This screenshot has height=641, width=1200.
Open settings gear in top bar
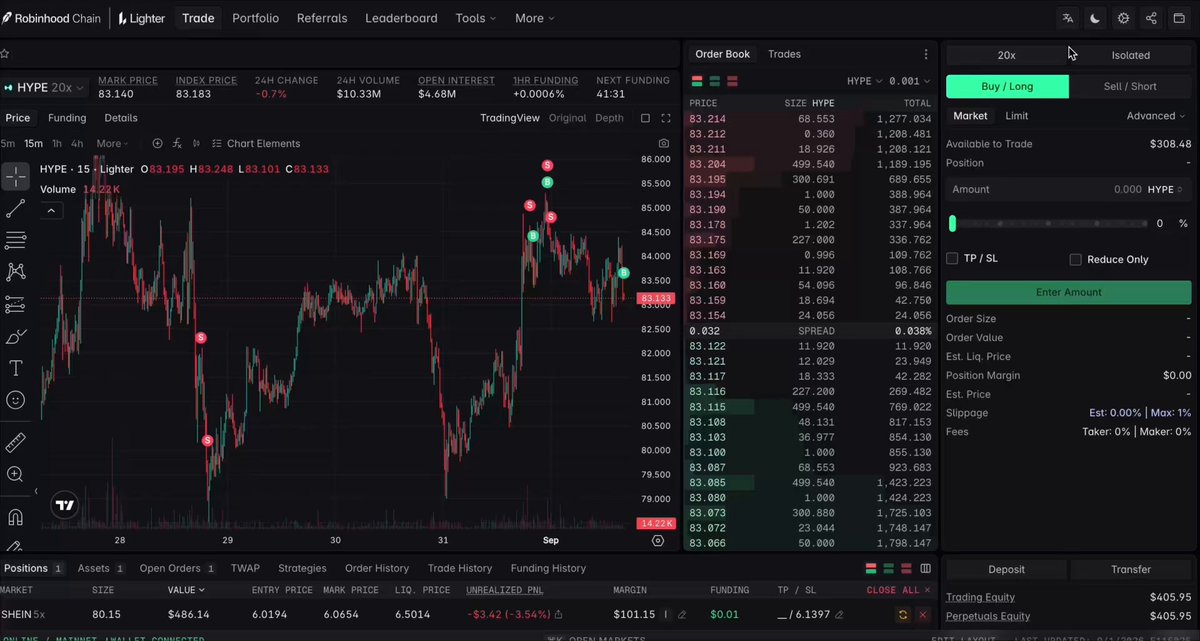(x=1124, y=18)
